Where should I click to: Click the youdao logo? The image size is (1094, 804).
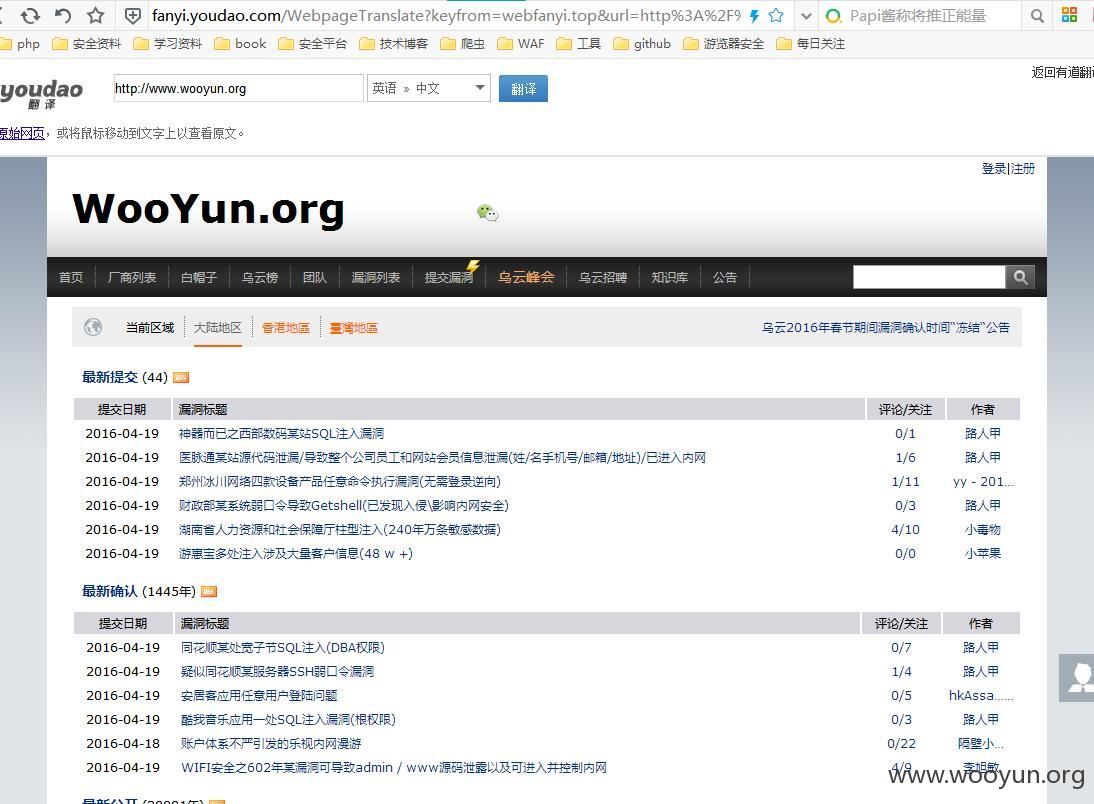point(41,94)
